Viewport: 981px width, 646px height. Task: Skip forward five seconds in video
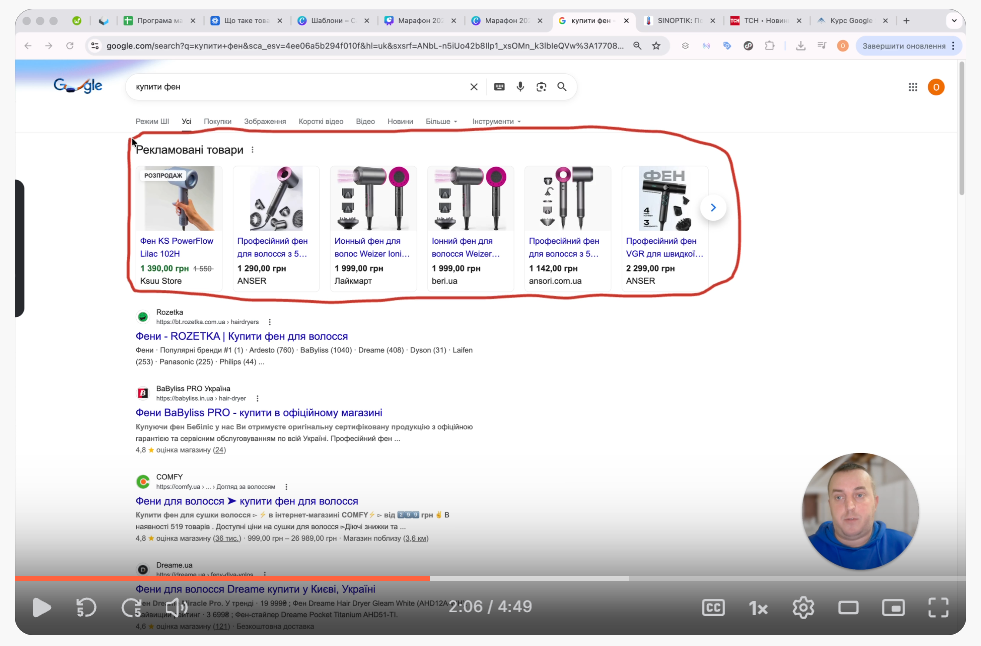point(131,607)
